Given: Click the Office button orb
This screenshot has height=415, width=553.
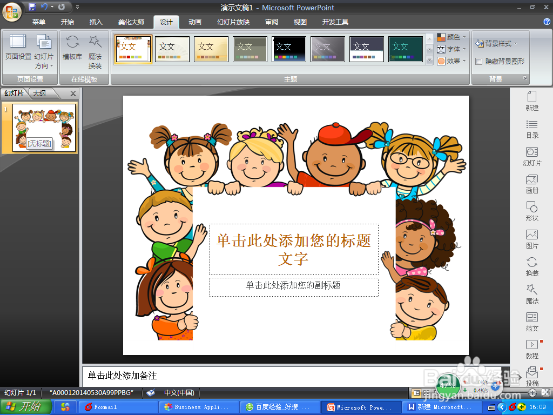Looking at the screenshot, I should [12, 12].
